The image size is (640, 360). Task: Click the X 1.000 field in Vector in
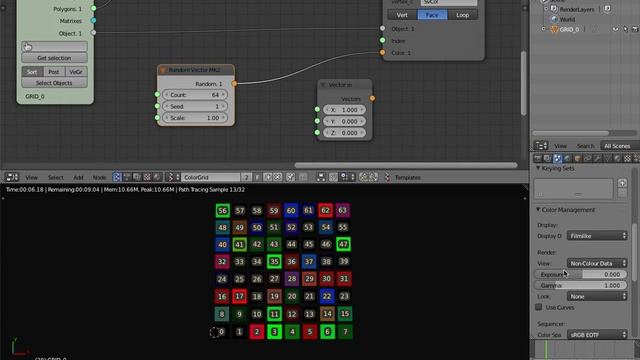(x=344, y=110)
